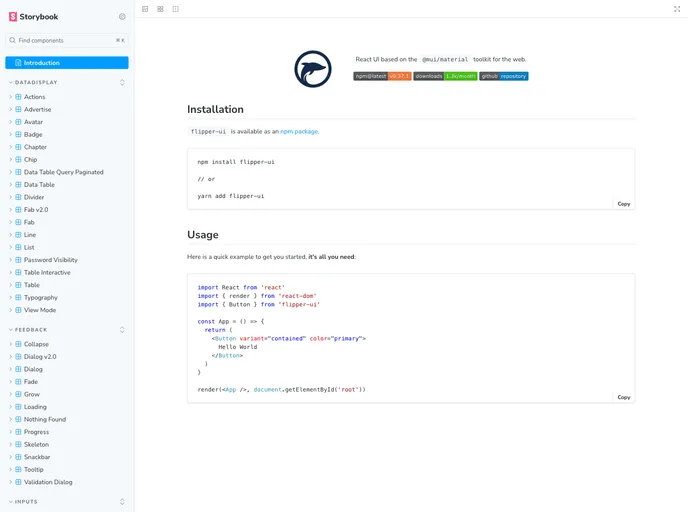Click the Introduction document icon
The height and width of the screenshot is (512, 688).
pyautogui.click(x=18, y=63)
